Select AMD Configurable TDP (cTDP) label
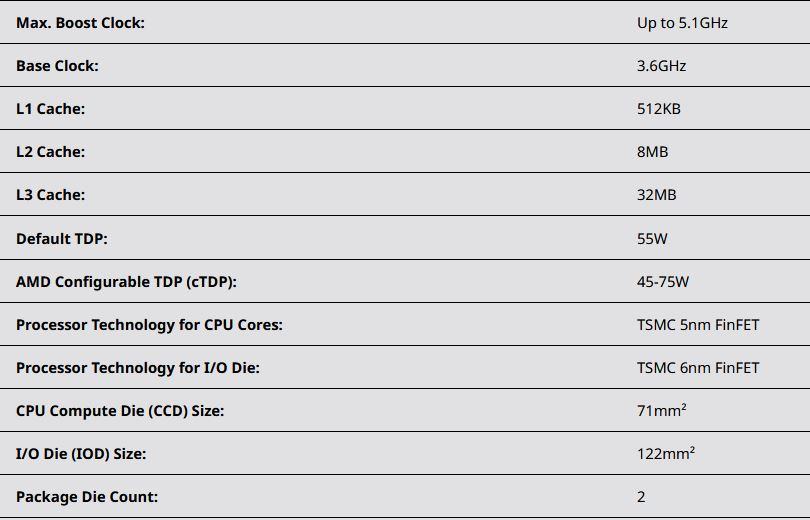The width and height of the screenshot is (810, 520). coord(126,282)
